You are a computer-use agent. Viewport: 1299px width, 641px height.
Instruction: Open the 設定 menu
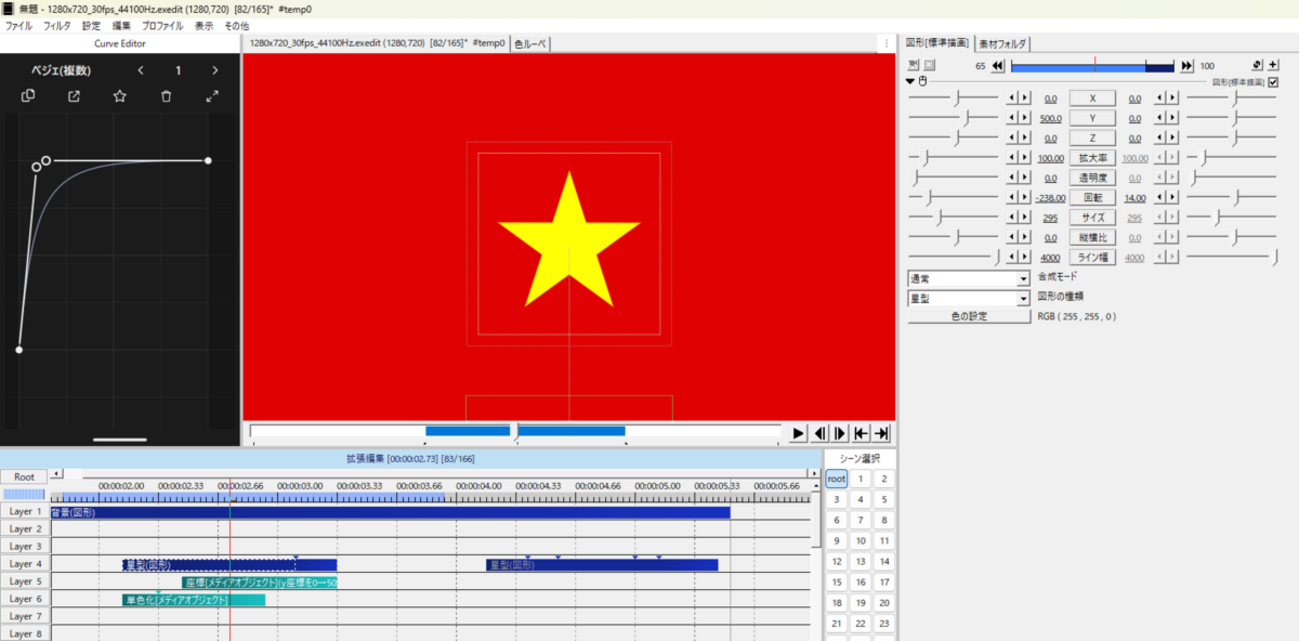click(x=91, y=25)
